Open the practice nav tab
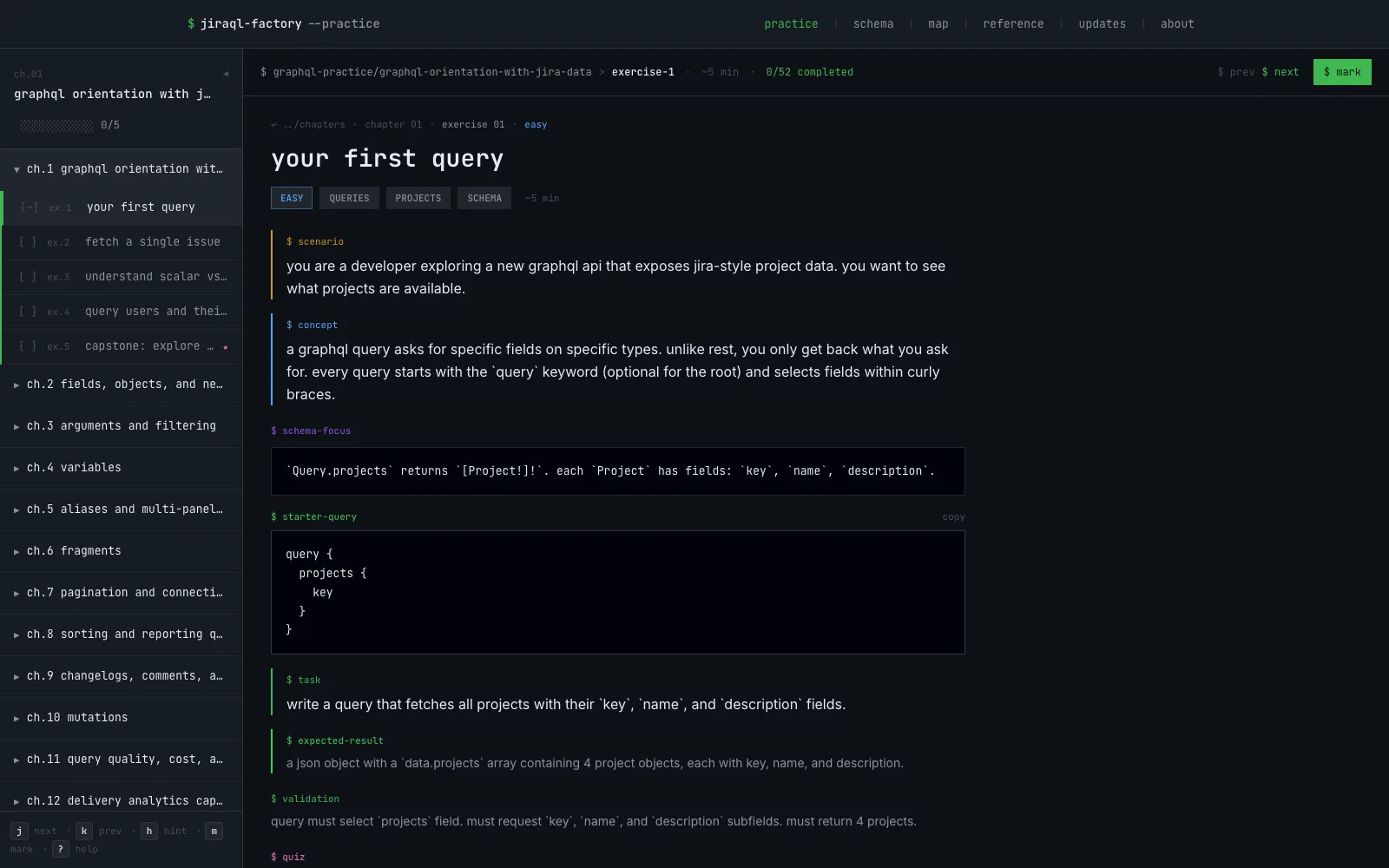Viewport: 1389px width, 868px height. point(791,24)
